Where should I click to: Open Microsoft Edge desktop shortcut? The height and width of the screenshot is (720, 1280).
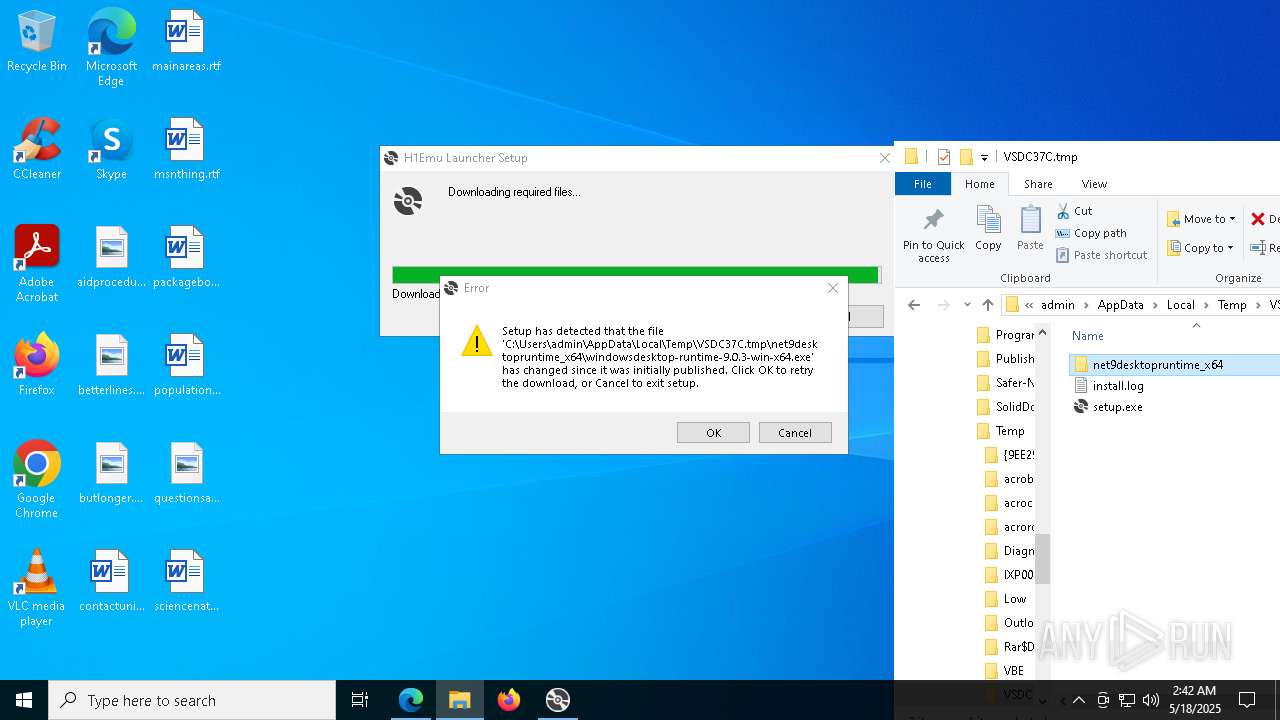[111, 48]
